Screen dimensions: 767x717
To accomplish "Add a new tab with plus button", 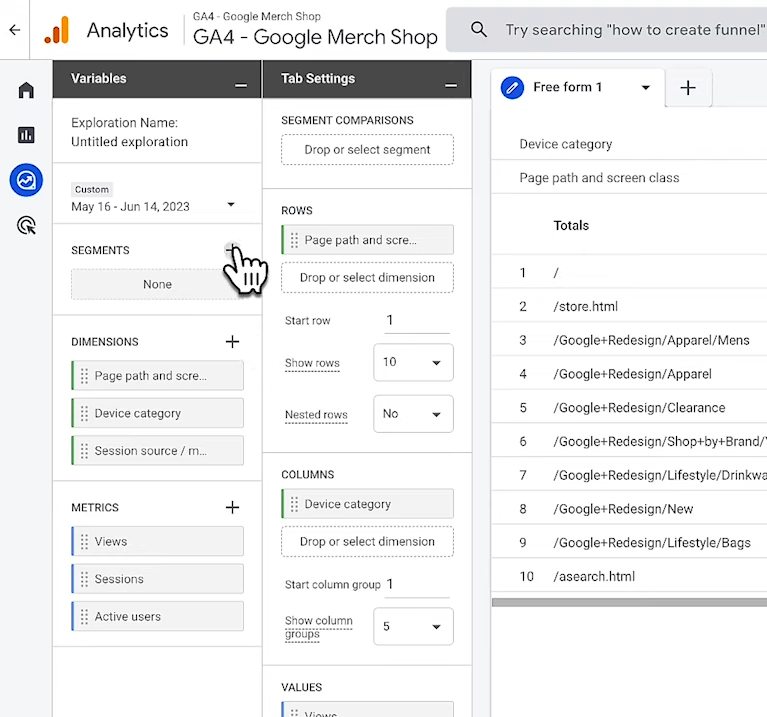I will [x=688, y=88].
